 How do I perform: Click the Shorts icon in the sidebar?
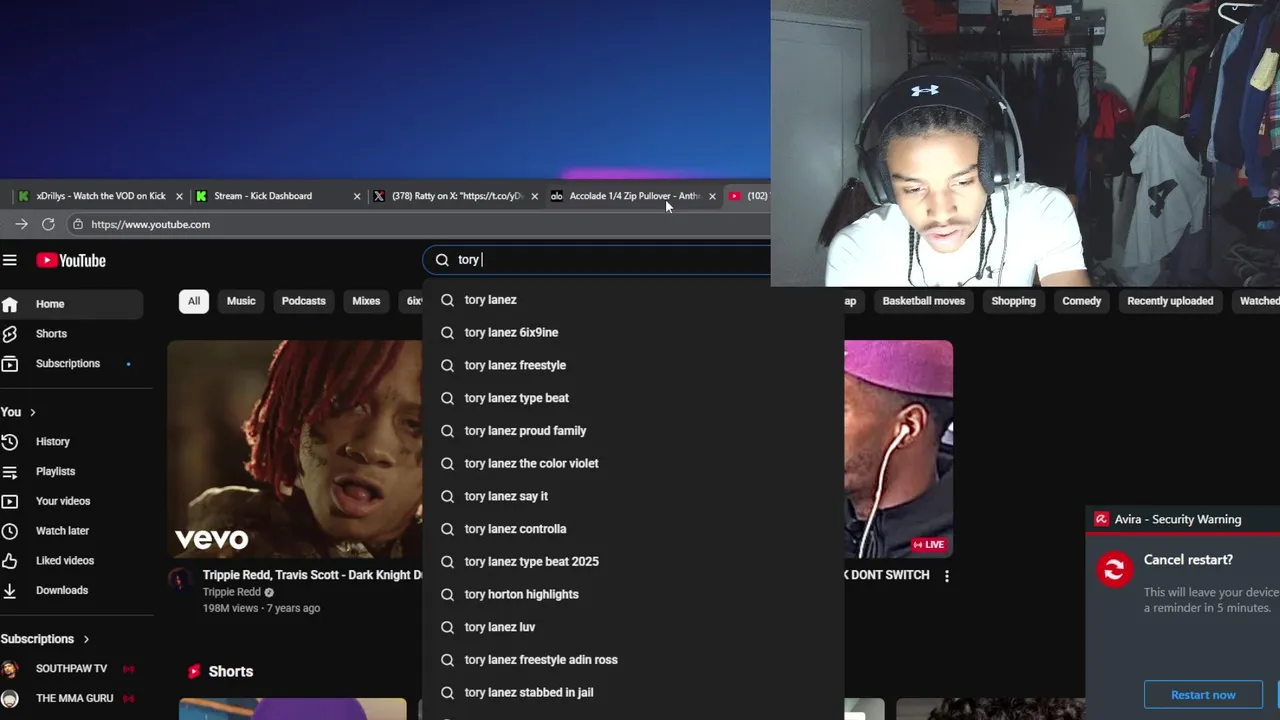click(x=10, y=334)
